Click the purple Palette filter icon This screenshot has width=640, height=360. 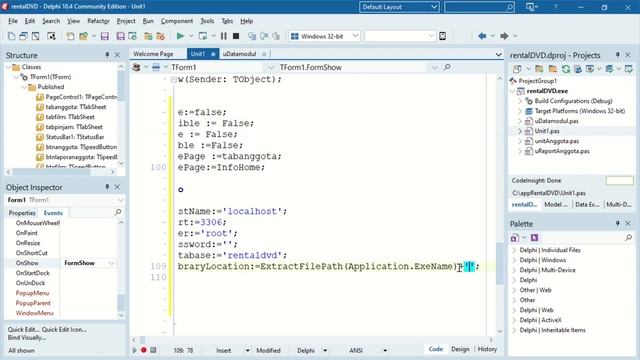pos(534,238)
